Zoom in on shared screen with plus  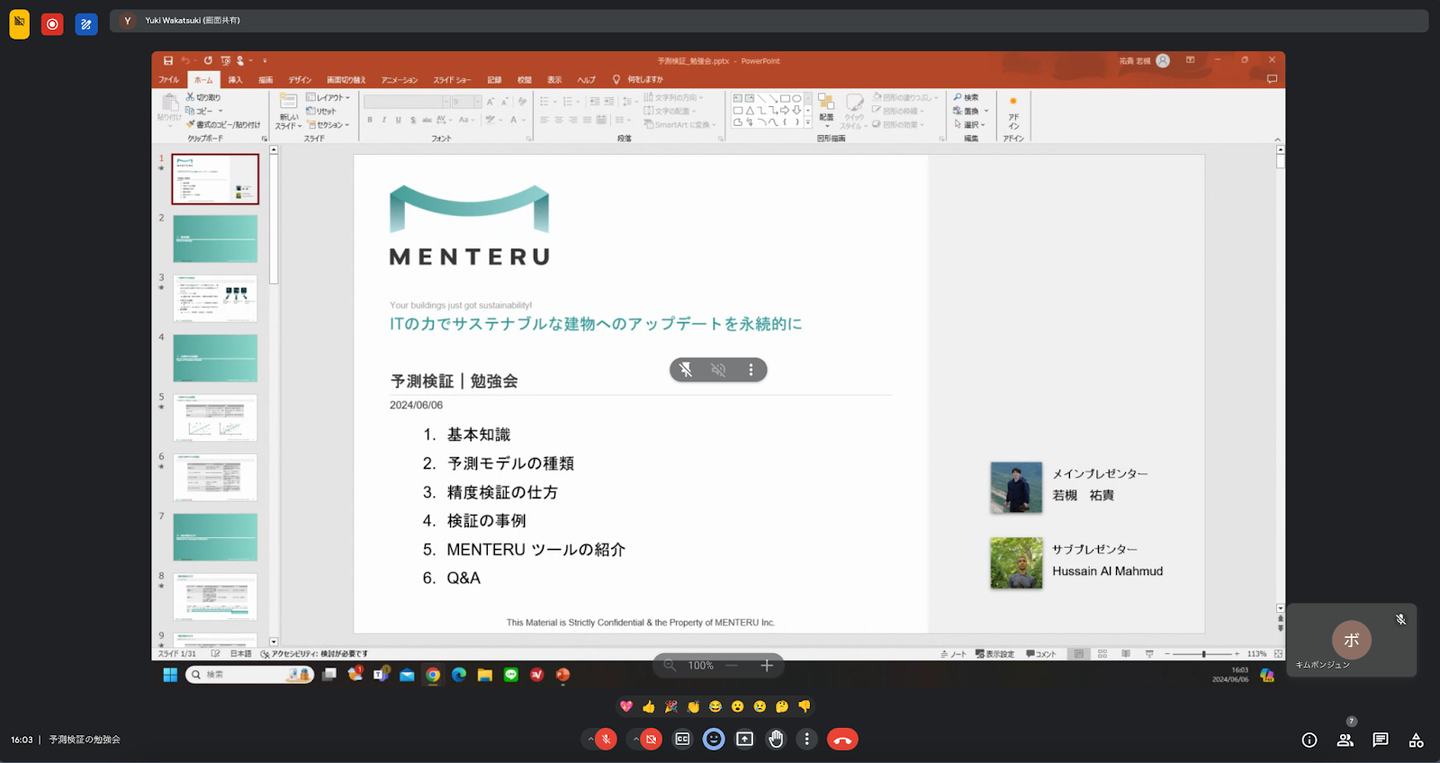(x=767, y=665)
